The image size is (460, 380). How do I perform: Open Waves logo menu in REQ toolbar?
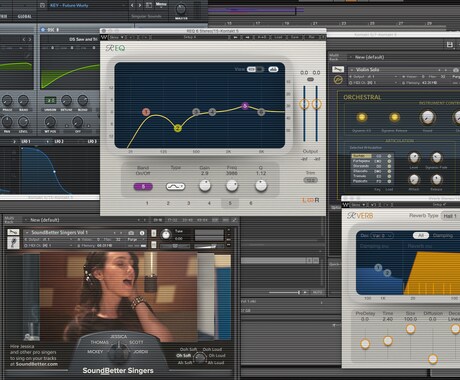[x=104, y=37]
